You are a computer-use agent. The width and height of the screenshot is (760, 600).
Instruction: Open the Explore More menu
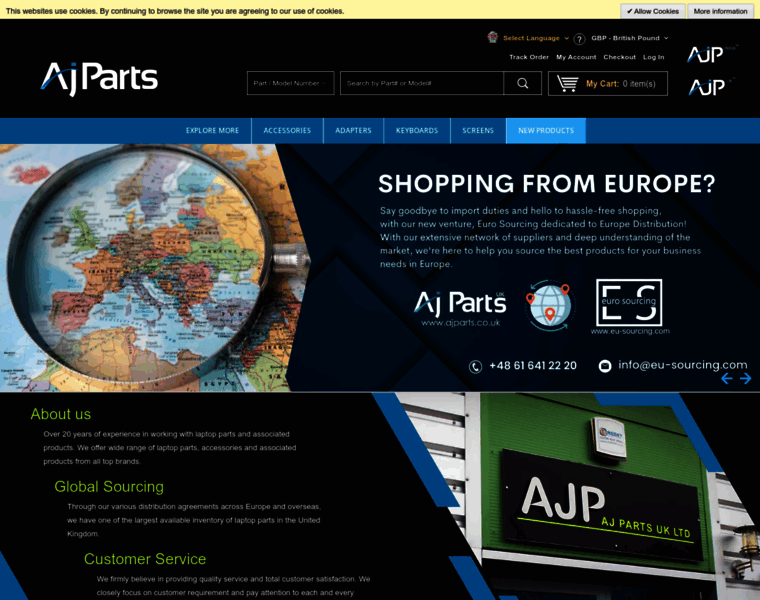click(212, 131)
